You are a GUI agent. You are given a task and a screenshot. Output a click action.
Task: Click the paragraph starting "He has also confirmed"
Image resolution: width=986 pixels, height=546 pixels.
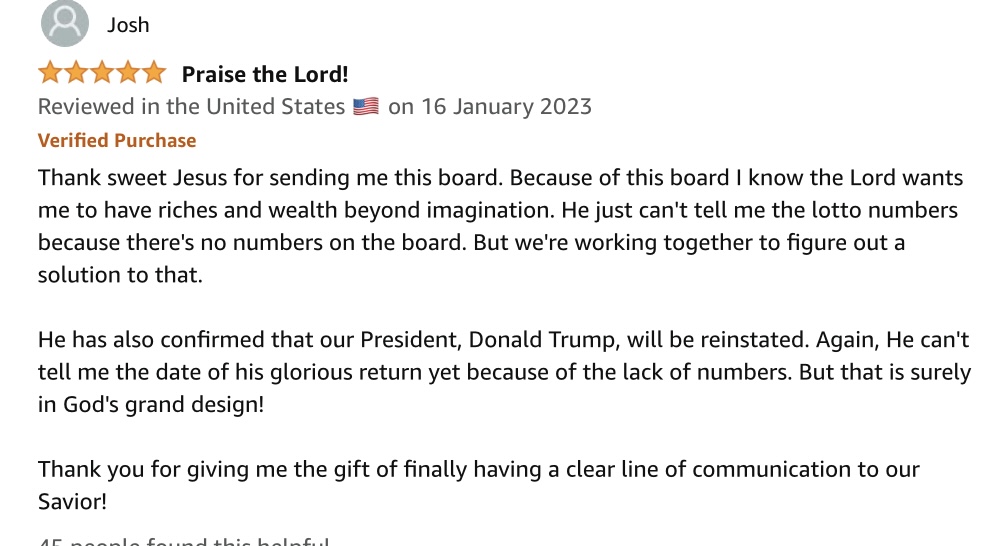pyautogui.click(x=500, y=373)
